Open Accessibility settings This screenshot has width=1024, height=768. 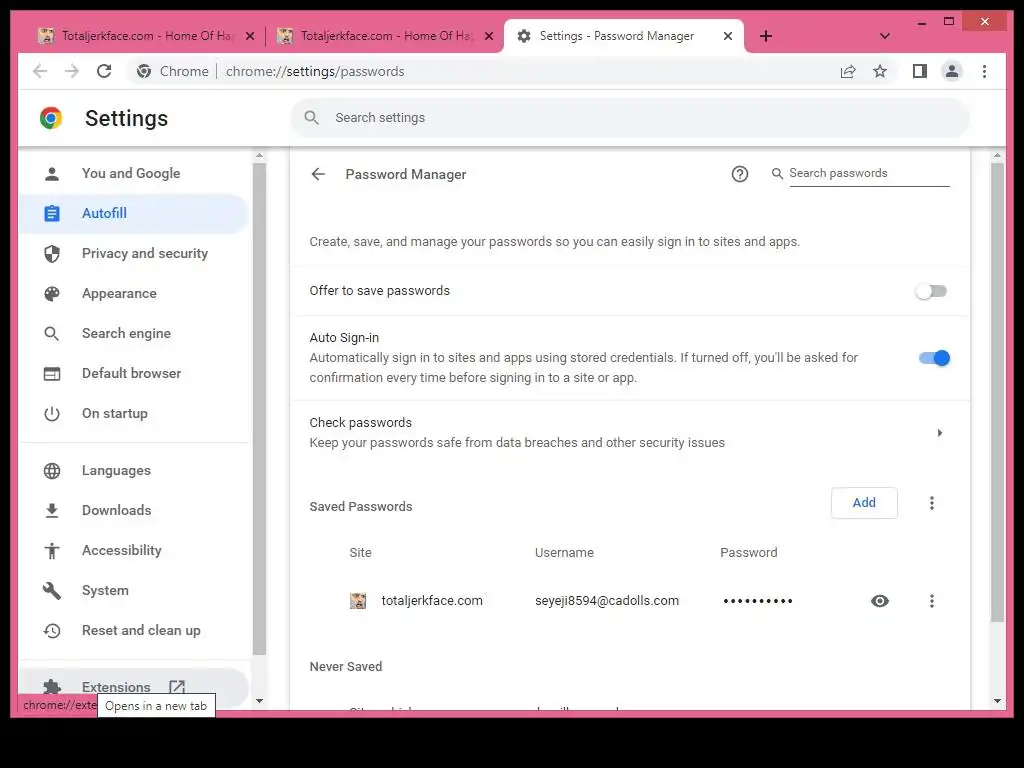coord(134,550)
